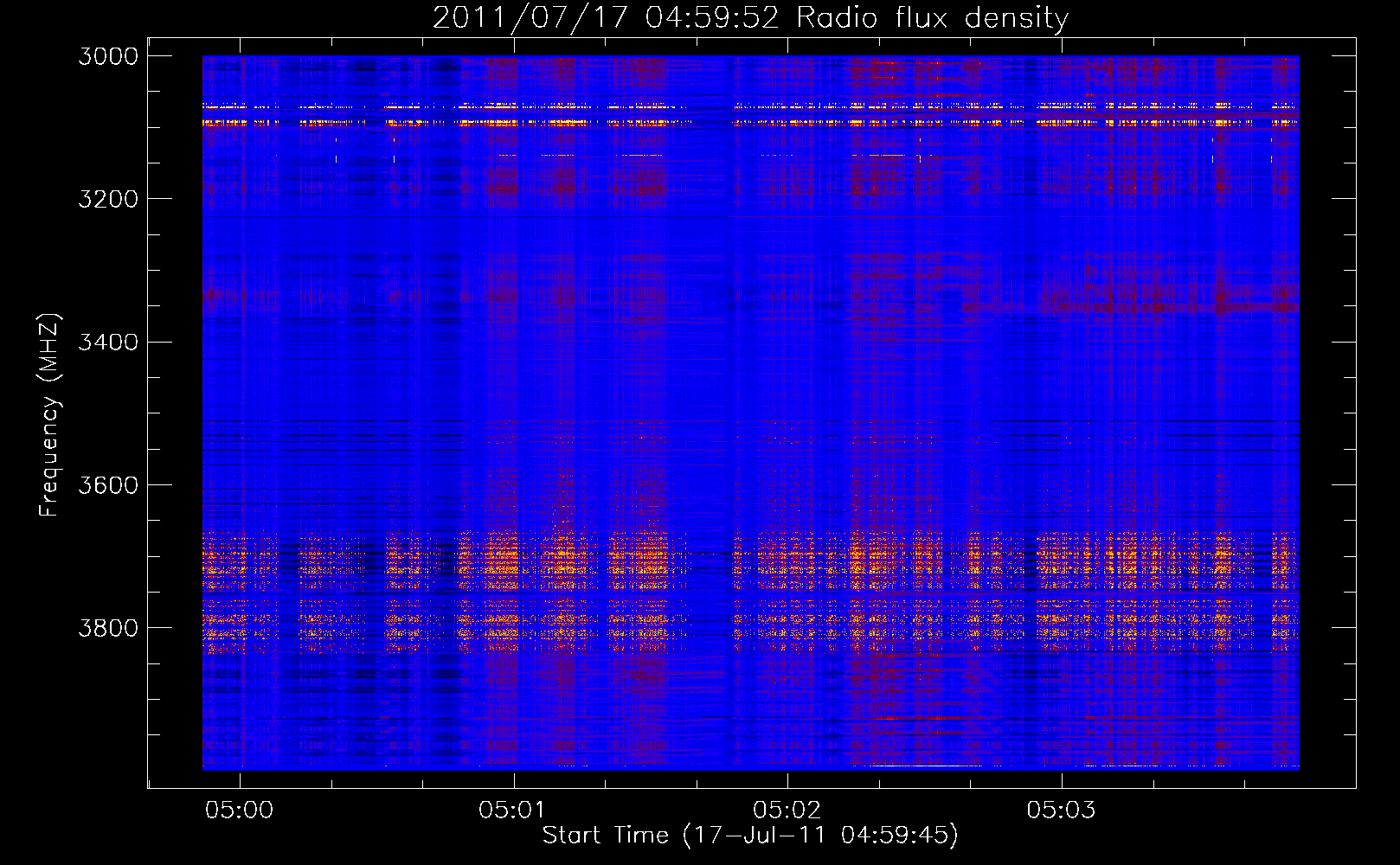Image resolution: width=1400 pixels, height=865 pixels.
Task: Click the '3400' frequency axis label
Action: click(108, 342)
